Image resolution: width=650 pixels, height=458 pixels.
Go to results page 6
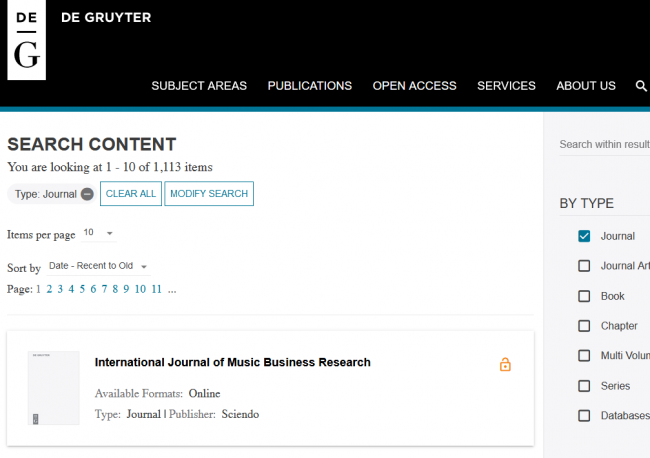tap(93, 289)
